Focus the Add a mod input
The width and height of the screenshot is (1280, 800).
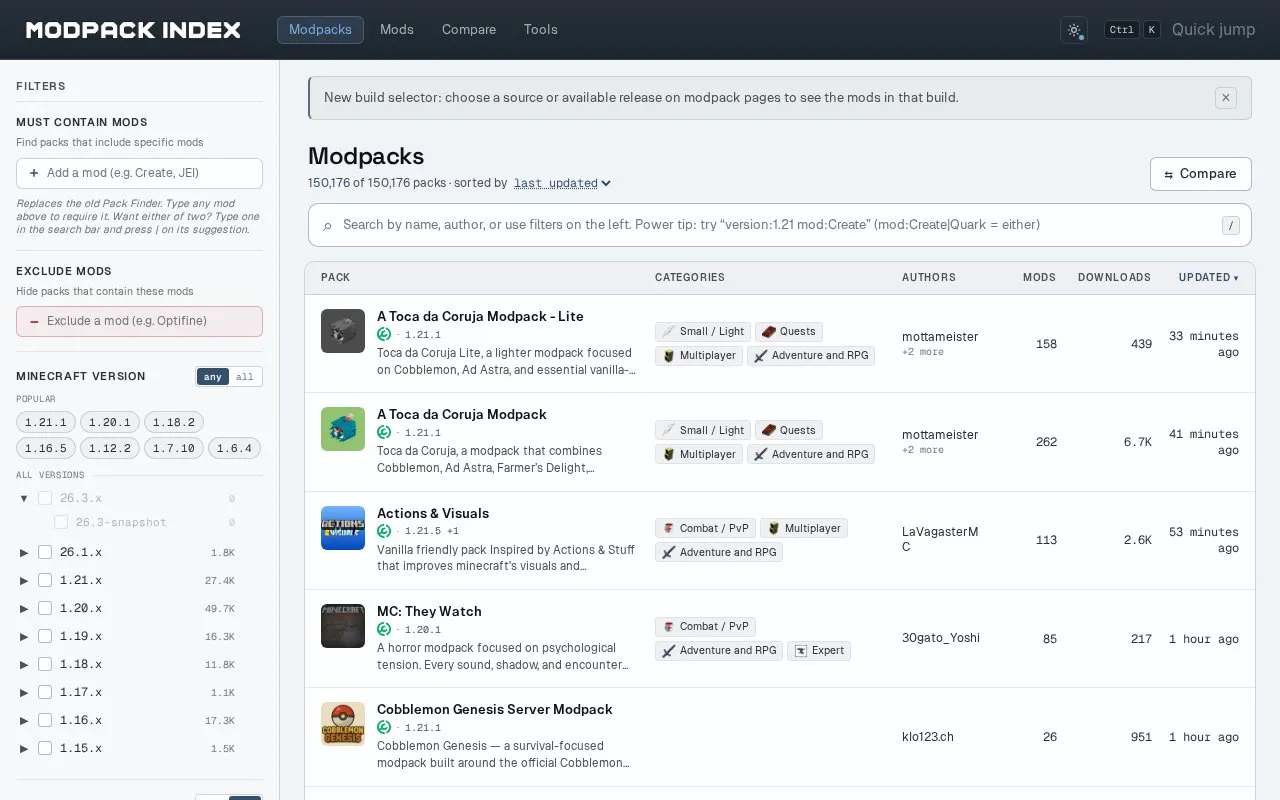coord(139,173)
